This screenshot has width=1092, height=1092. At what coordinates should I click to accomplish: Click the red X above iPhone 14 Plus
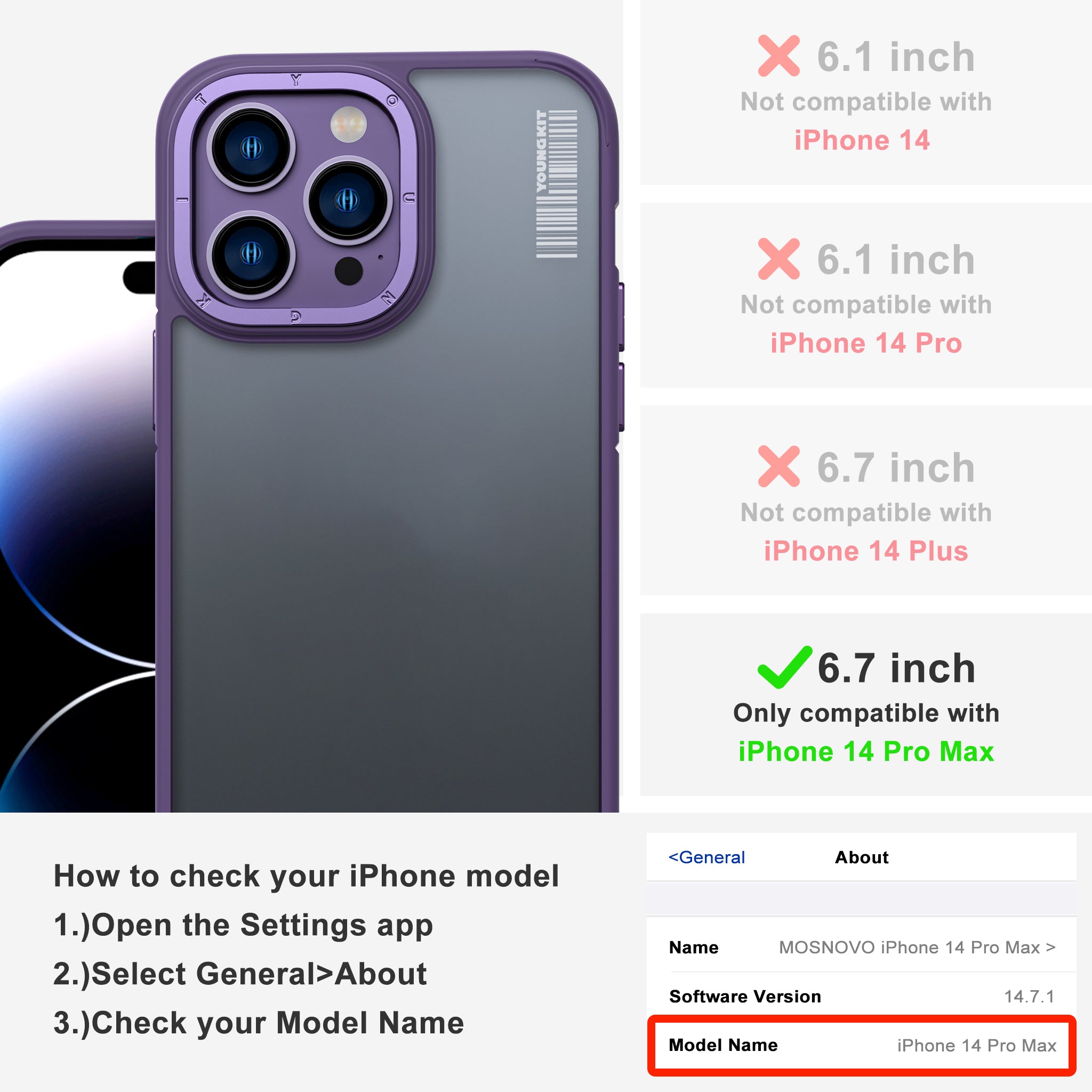[x=779, y=467]
